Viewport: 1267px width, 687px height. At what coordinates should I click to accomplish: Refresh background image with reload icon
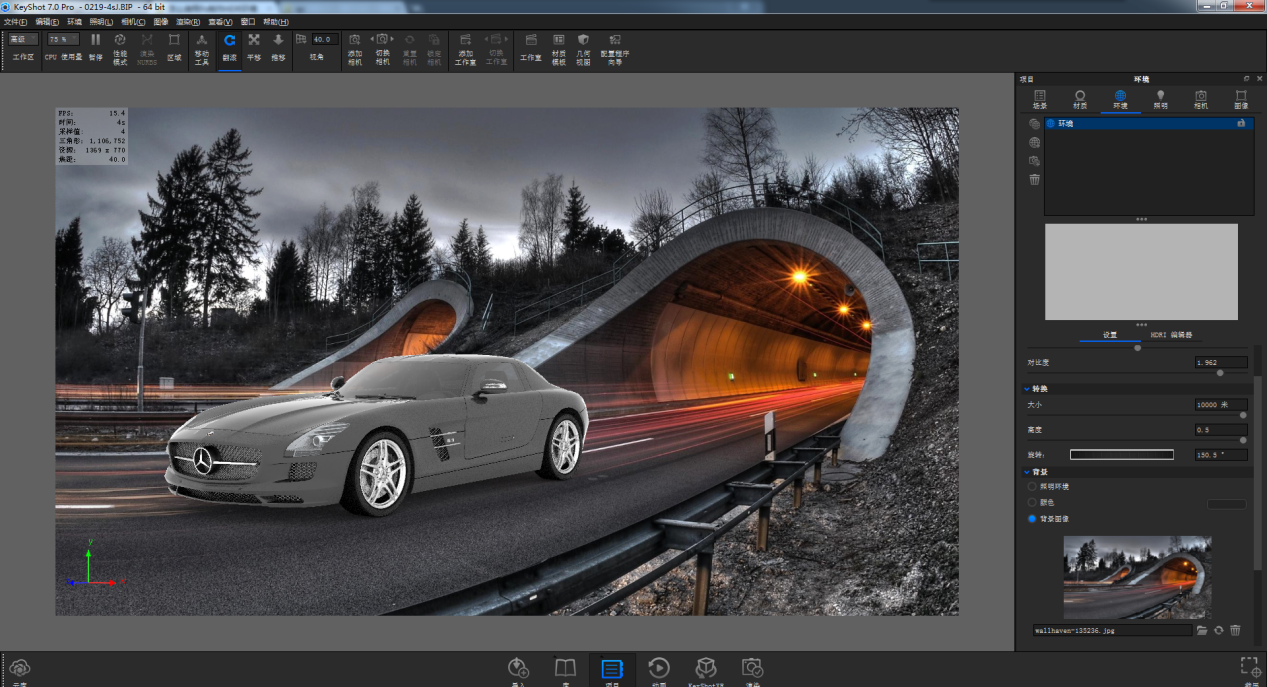point(1218,630)
